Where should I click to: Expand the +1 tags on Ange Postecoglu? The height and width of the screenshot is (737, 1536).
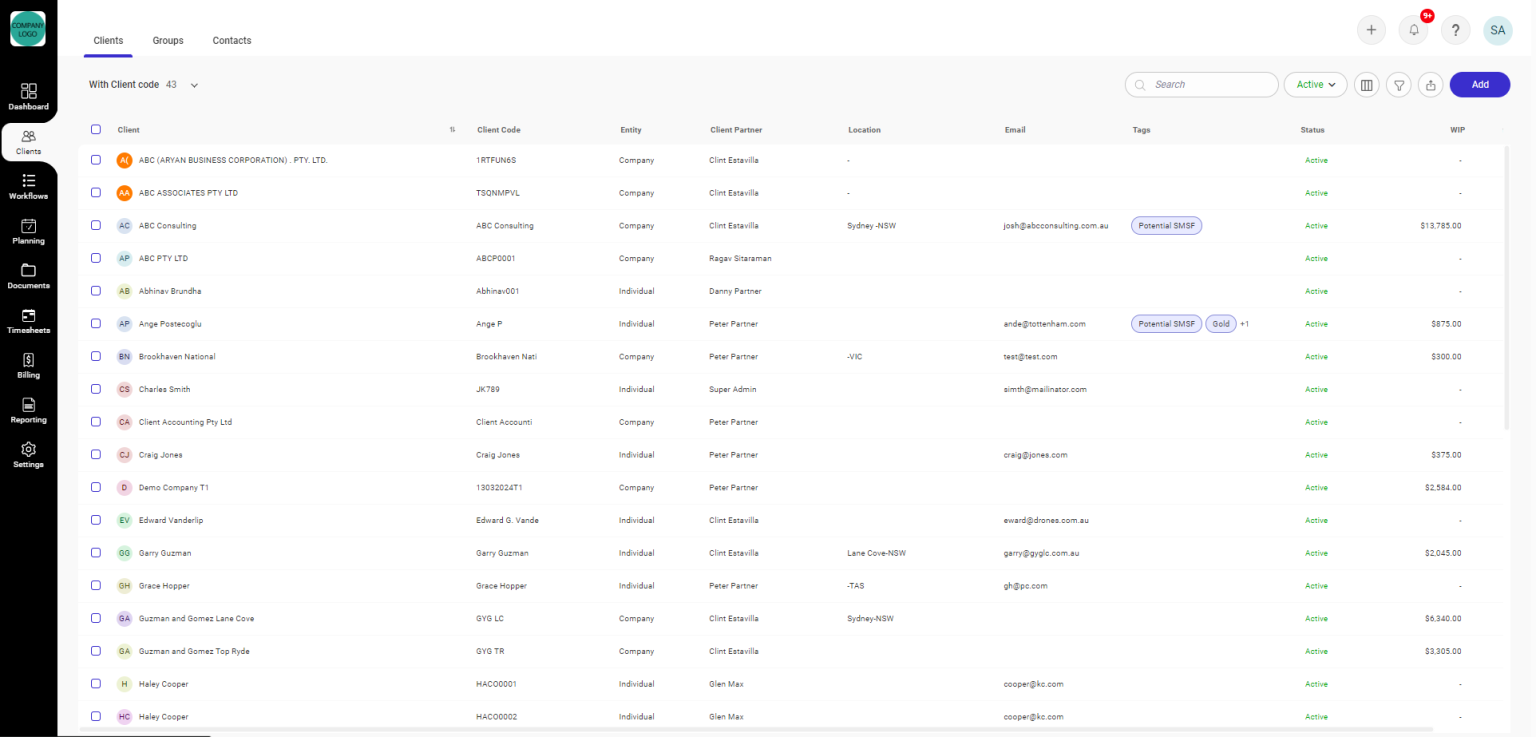pyautogui.click(x=1245, y=324)
